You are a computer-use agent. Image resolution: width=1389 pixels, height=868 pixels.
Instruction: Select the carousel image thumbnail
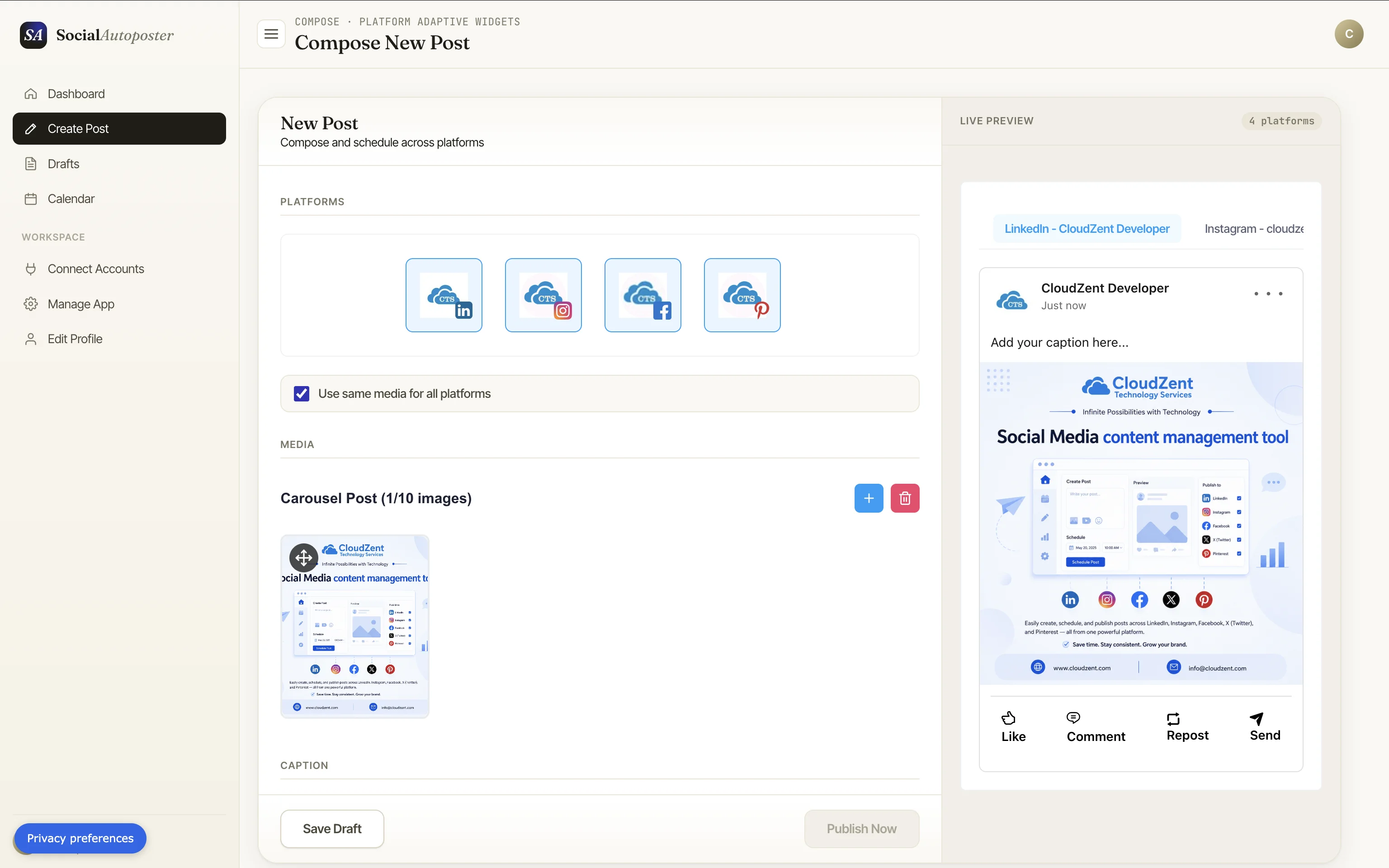[355, 626]
